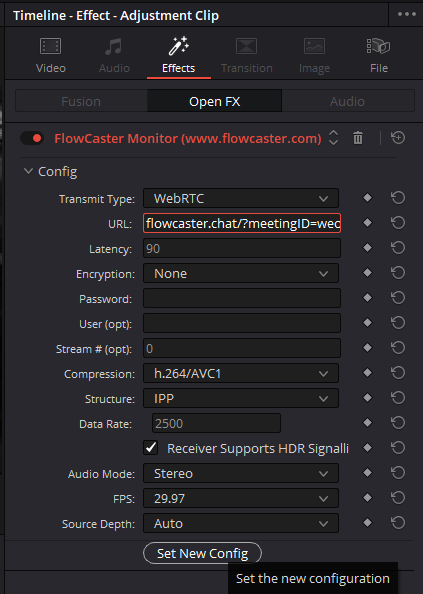Delete the FlowCaster Monitor effect with the trash icon
This screenshot has width=423, height=594.
coord(358,138)
